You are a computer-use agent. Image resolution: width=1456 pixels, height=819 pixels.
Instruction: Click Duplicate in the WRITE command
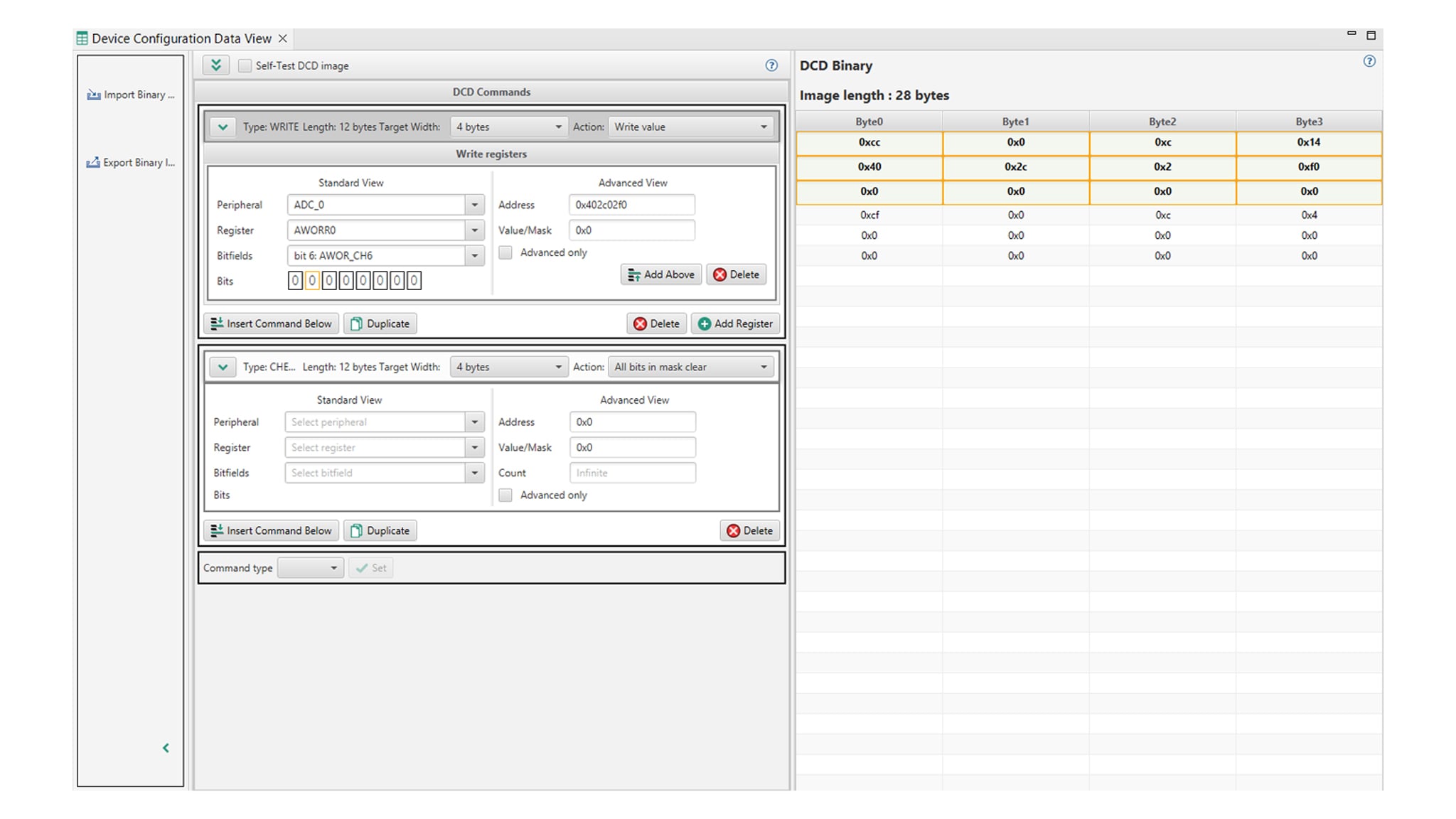380,323
